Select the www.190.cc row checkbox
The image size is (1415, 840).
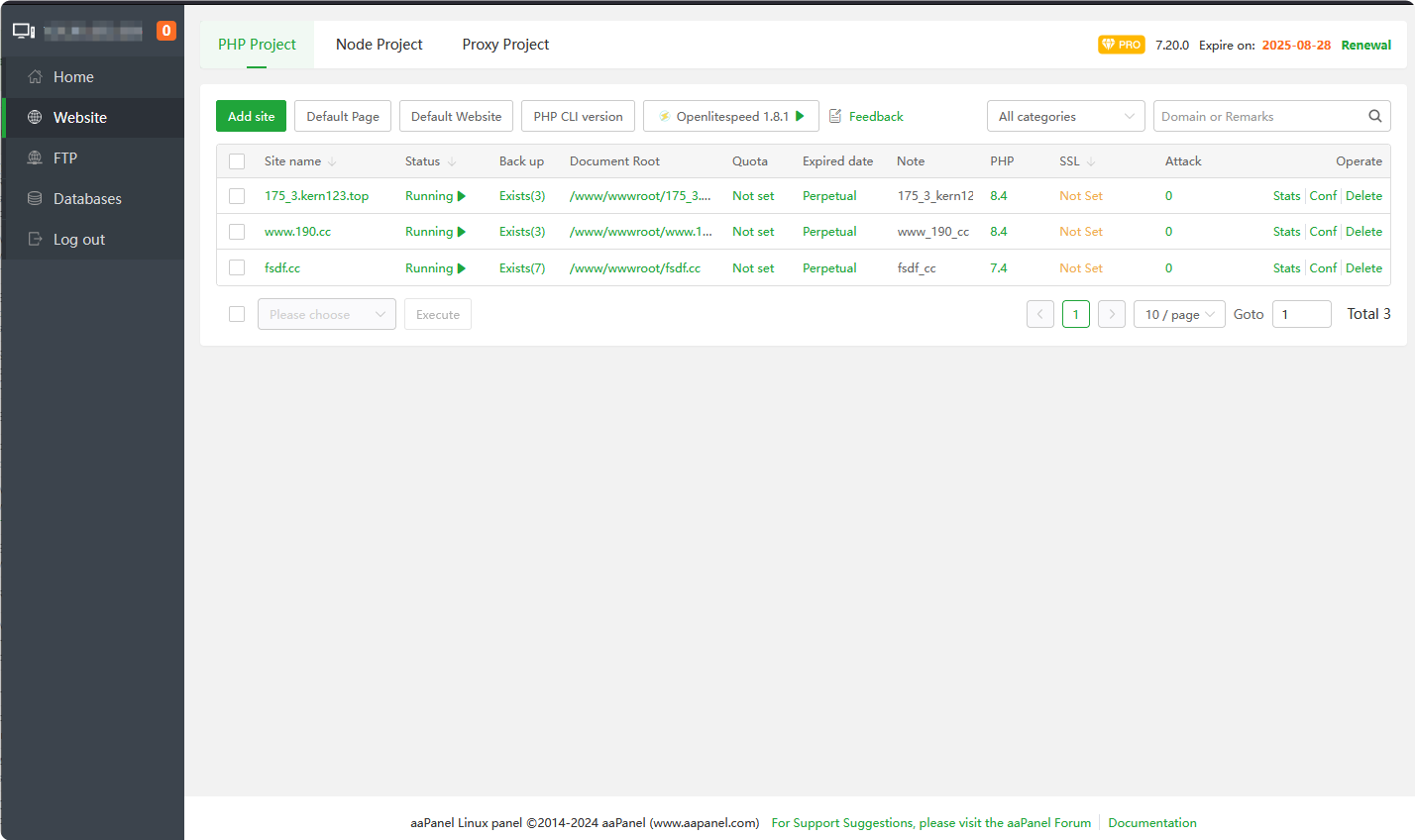[237, 232]
